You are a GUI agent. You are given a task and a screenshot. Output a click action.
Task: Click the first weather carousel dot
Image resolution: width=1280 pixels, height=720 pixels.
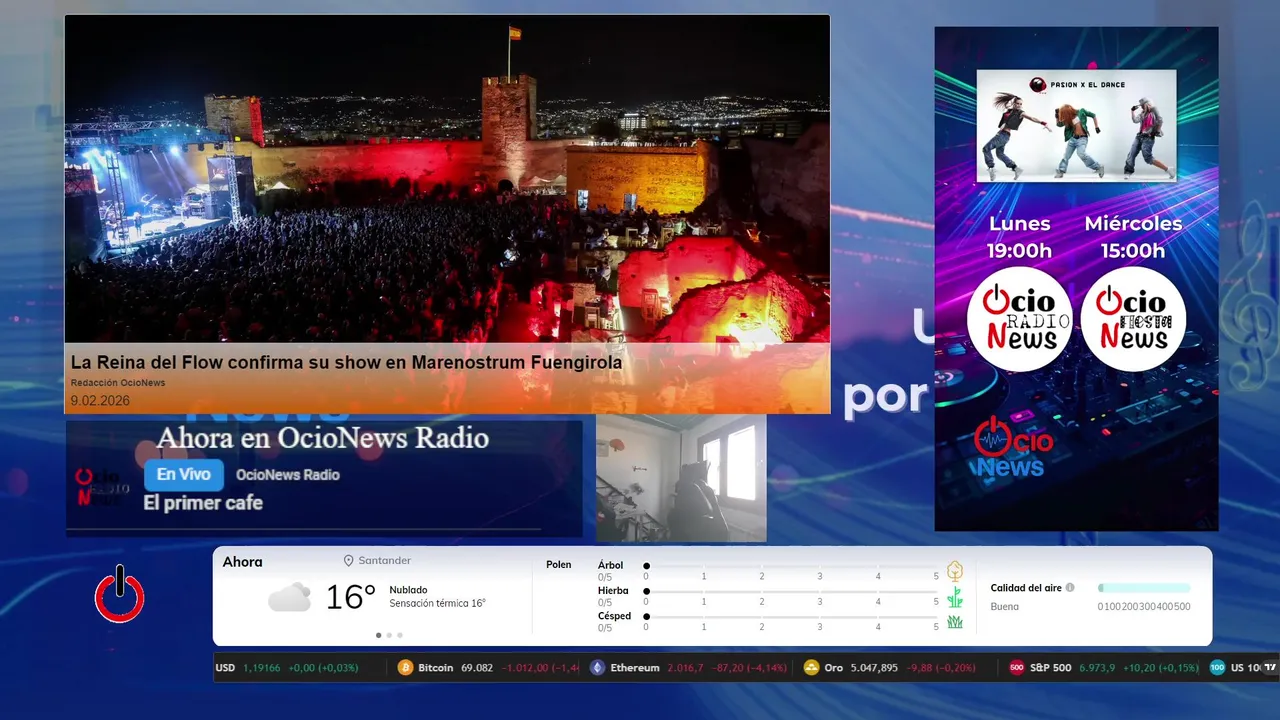tap(379, 635)
